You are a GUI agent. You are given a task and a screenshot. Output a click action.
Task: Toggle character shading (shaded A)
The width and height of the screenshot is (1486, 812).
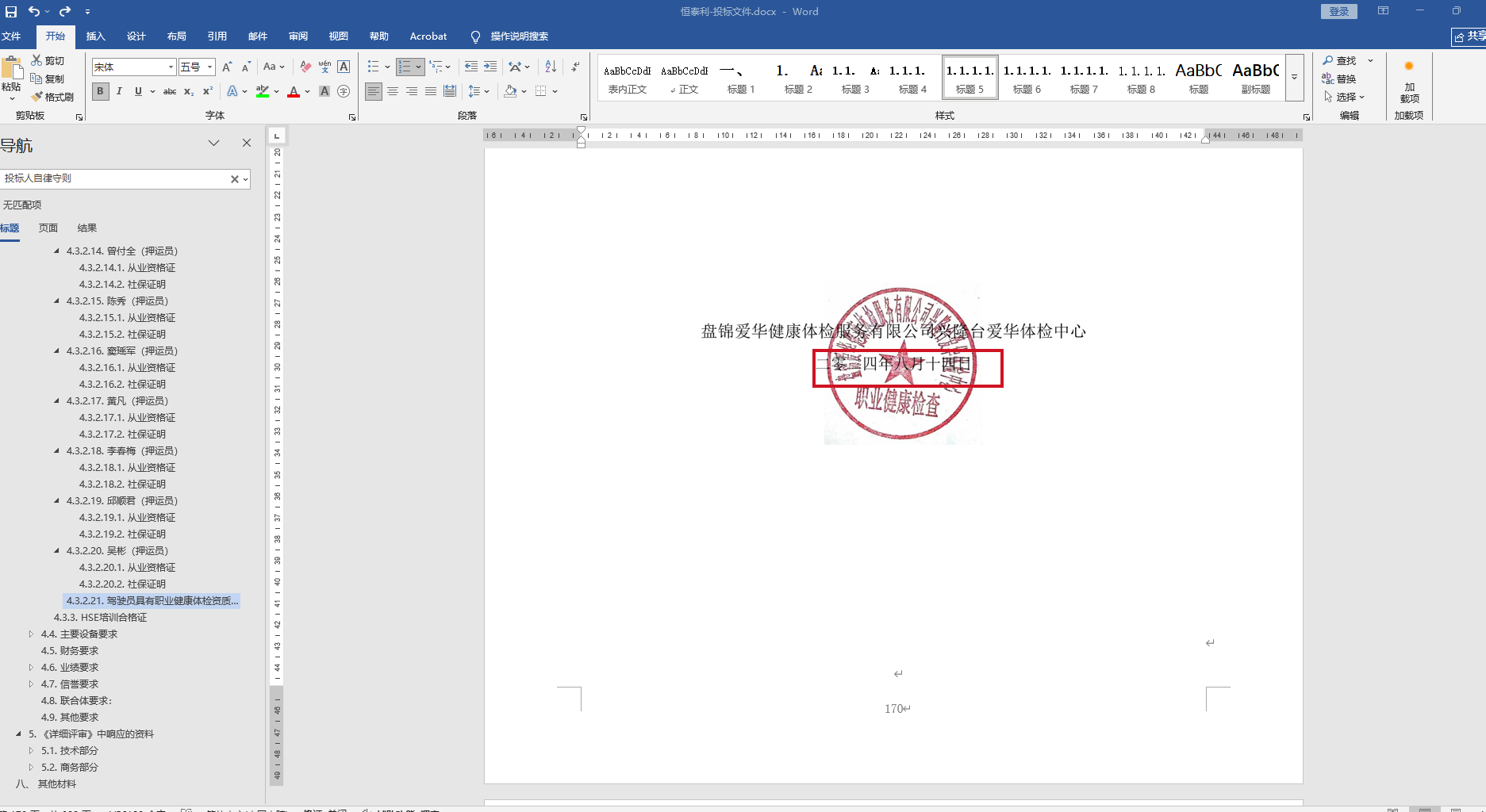[x=324, y=91]
